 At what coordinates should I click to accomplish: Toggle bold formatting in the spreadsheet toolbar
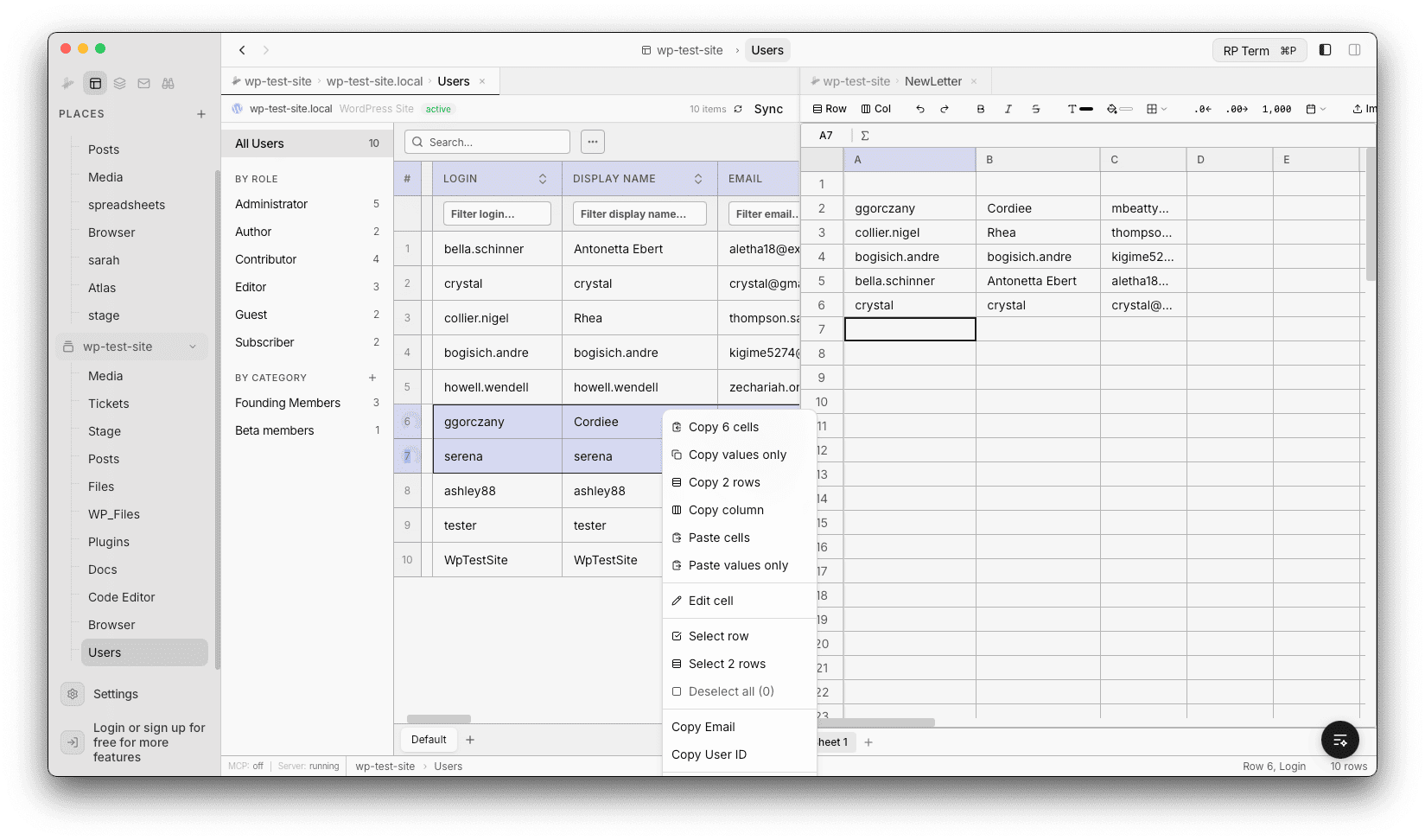[980, 109]
